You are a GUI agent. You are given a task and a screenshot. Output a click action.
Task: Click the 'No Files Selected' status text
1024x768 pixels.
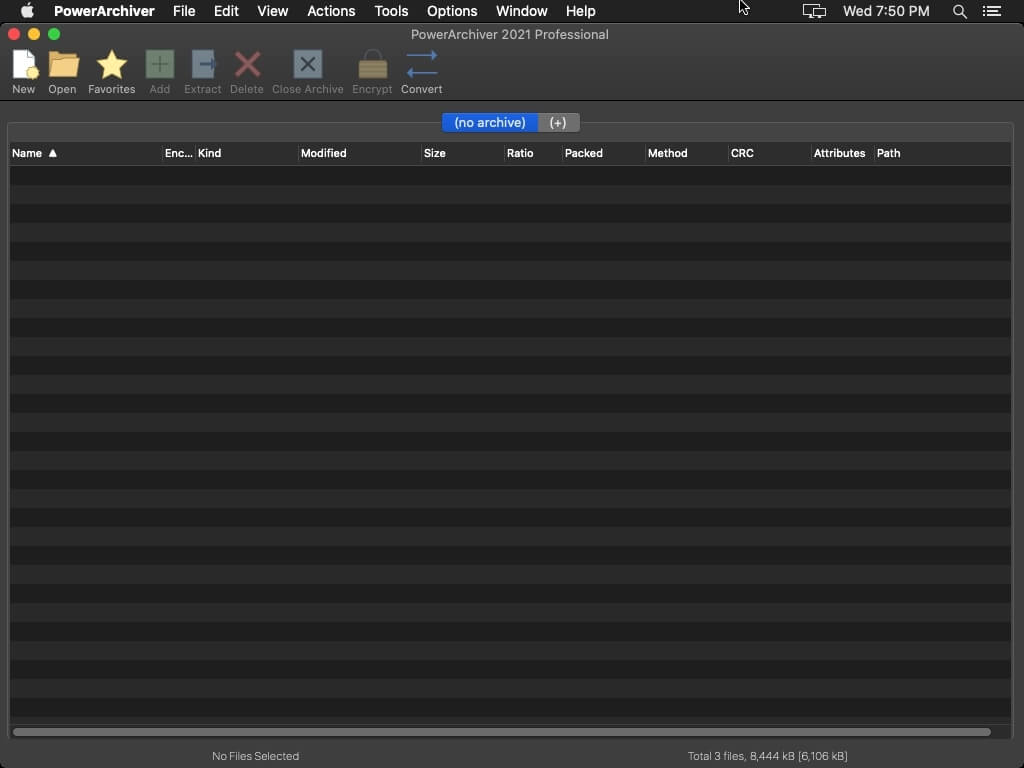[x=255, y=756]
